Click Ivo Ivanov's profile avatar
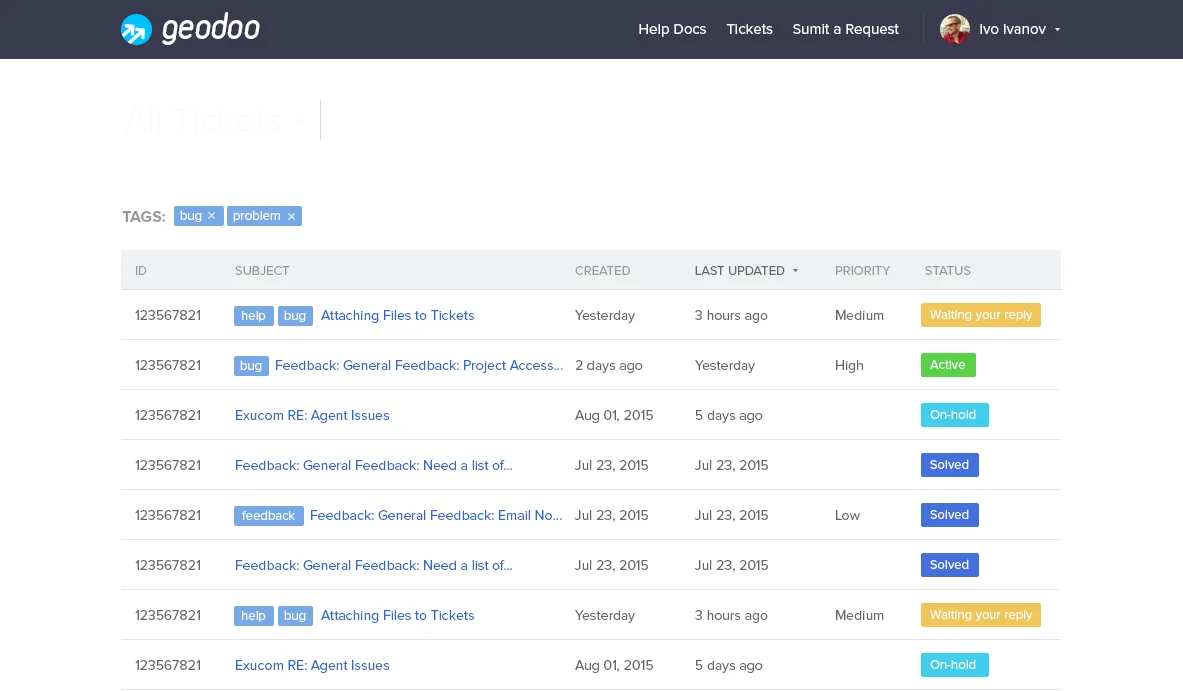The height and width of the screenshot is (691, 1183). click(x=954, y=29)
